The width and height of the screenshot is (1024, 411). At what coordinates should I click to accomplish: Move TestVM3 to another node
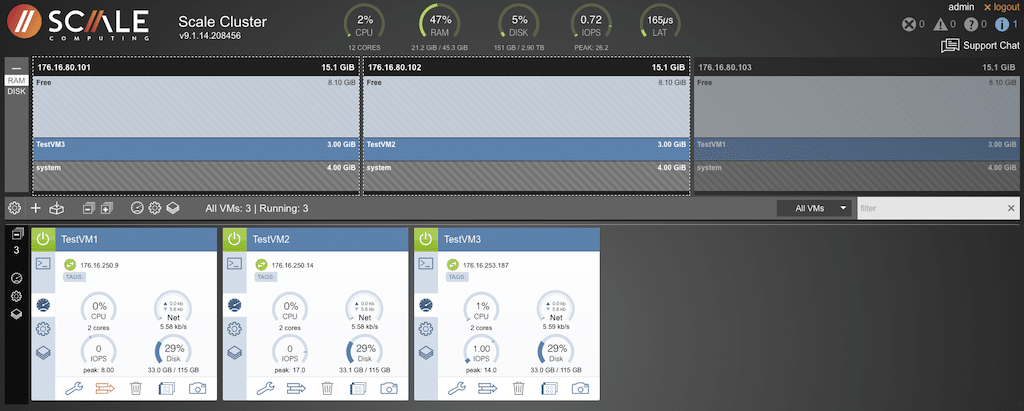click(x=487, y=389)
